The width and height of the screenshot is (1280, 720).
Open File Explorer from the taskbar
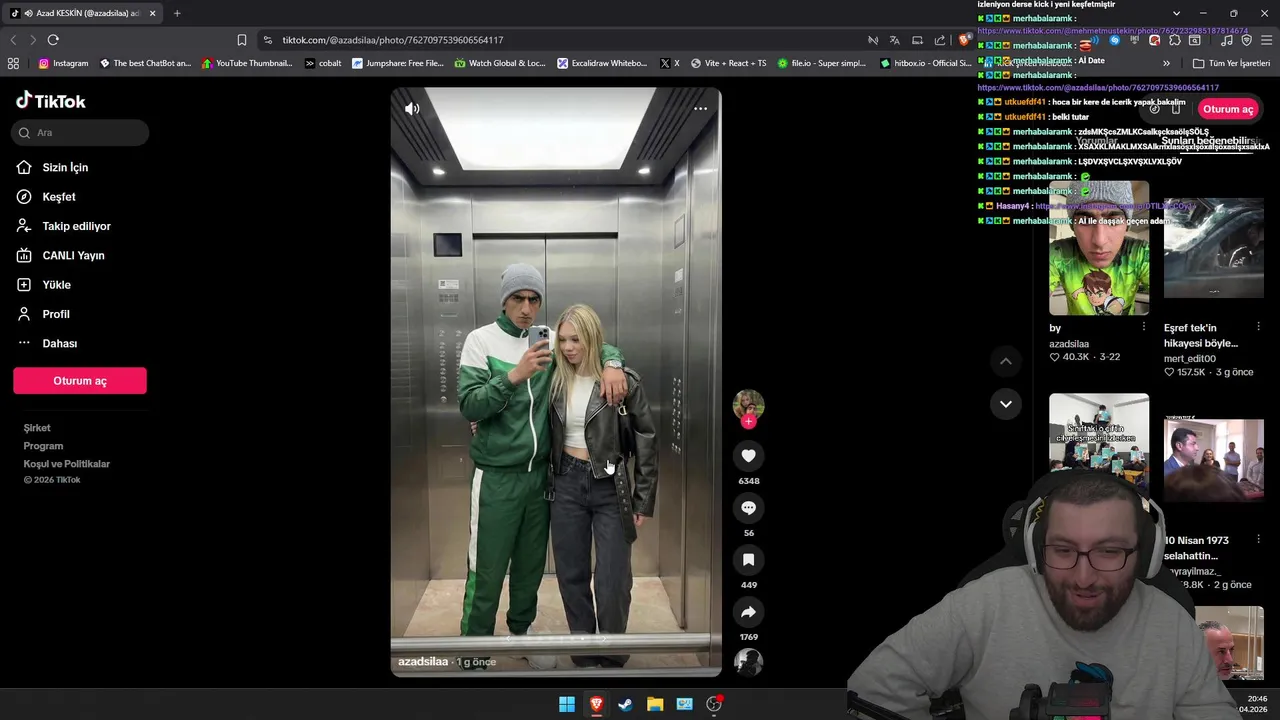coord(655,704)
